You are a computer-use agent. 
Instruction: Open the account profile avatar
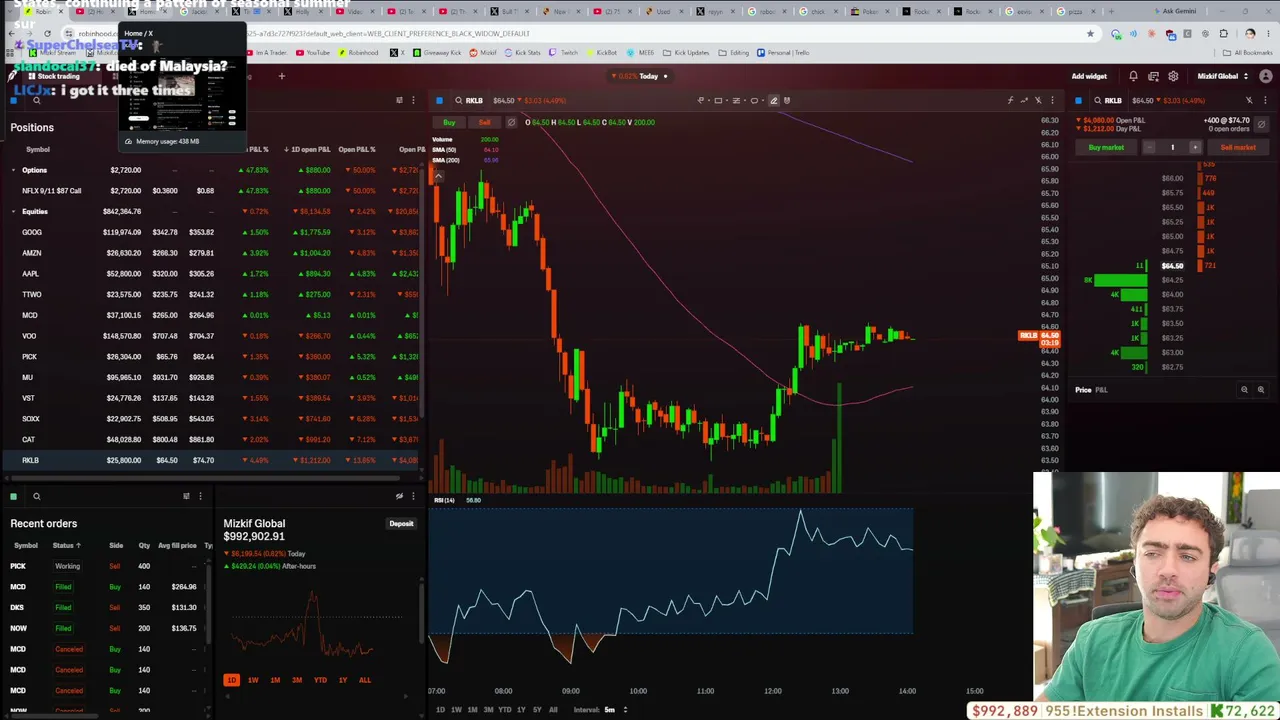click(x=1265, y=76)
